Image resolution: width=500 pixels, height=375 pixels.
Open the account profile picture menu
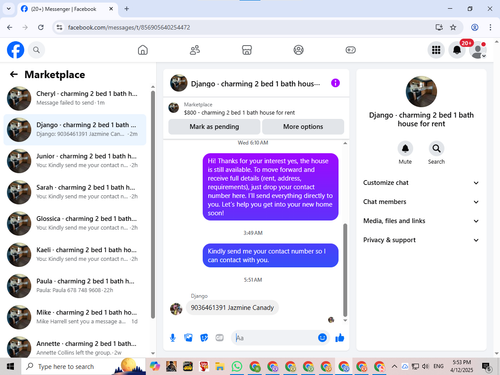pos(478,50)
